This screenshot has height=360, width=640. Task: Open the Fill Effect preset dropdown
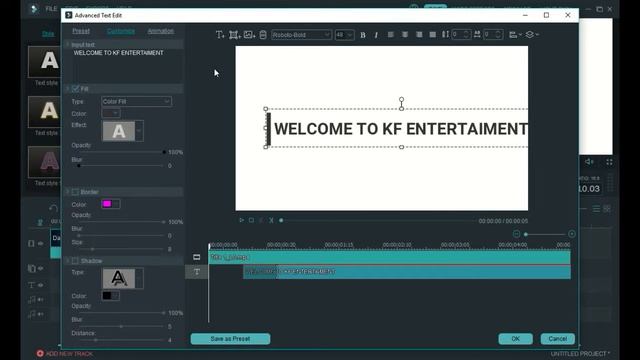click(x=139, y=131)
